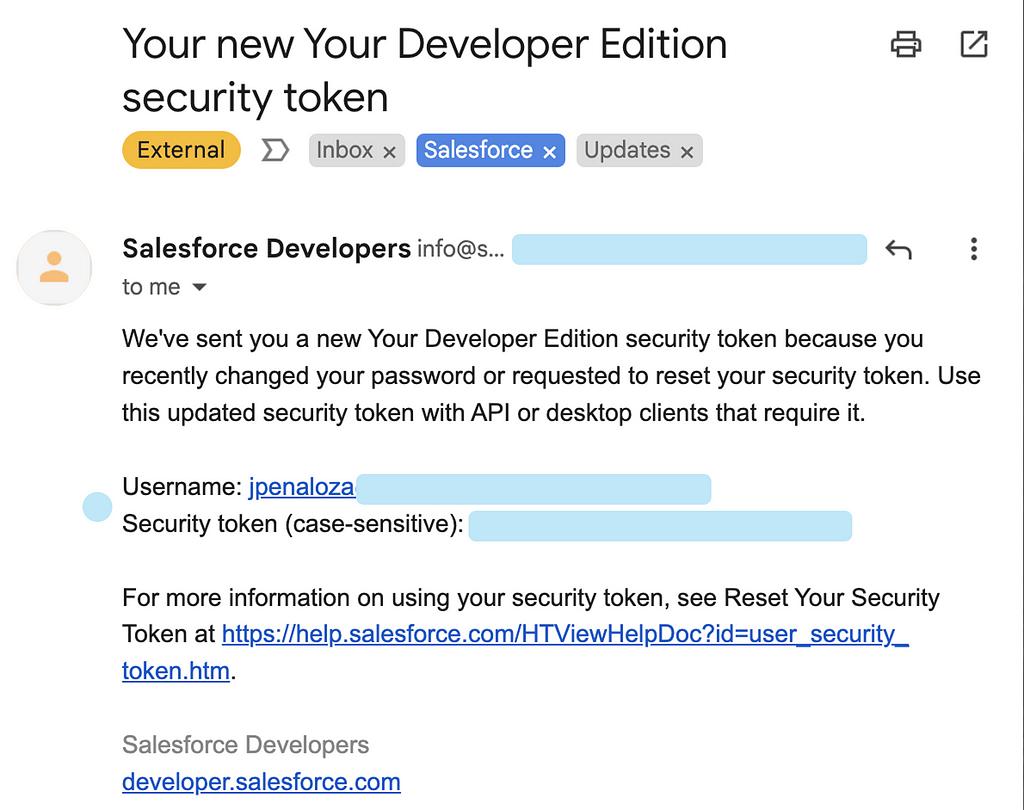Visit the developer.salesforce.com link
The image size is (1024, 810).
[x=261, y=782]
